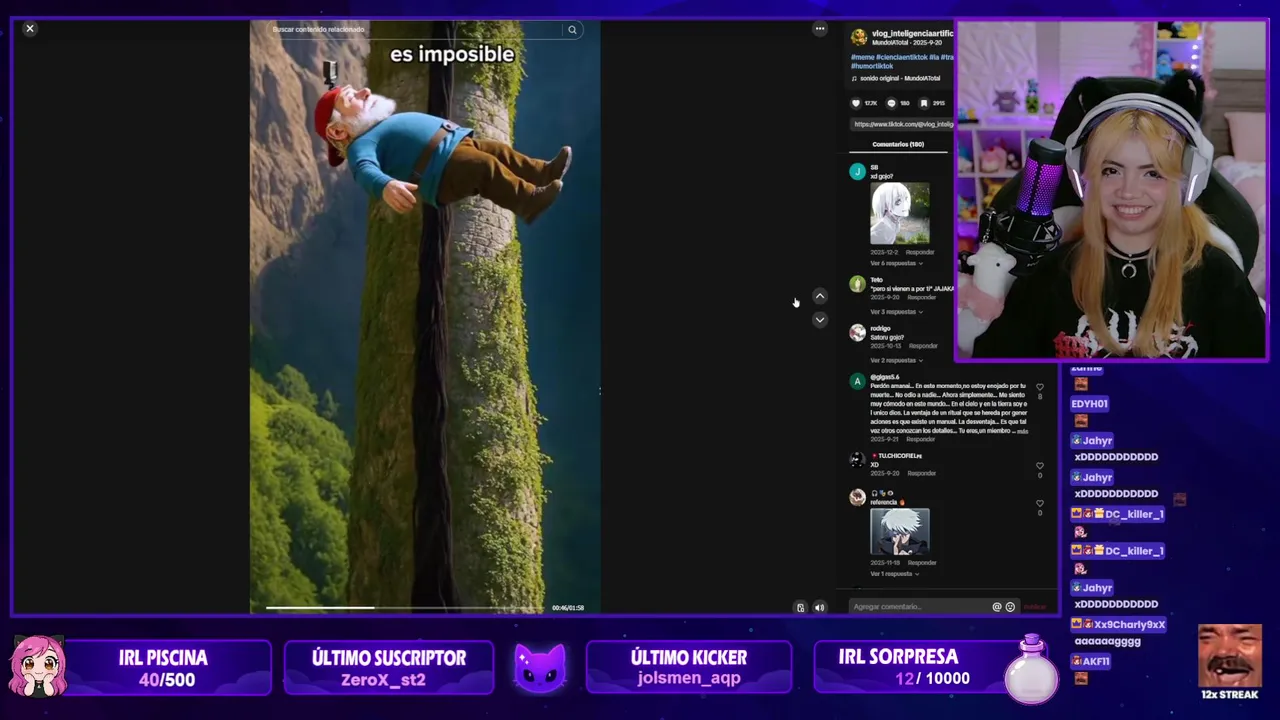Reply to rodrigo's 'Satoru gojo?' comment
Viewport: 1280px width, 720px height.
coord(923,346)
